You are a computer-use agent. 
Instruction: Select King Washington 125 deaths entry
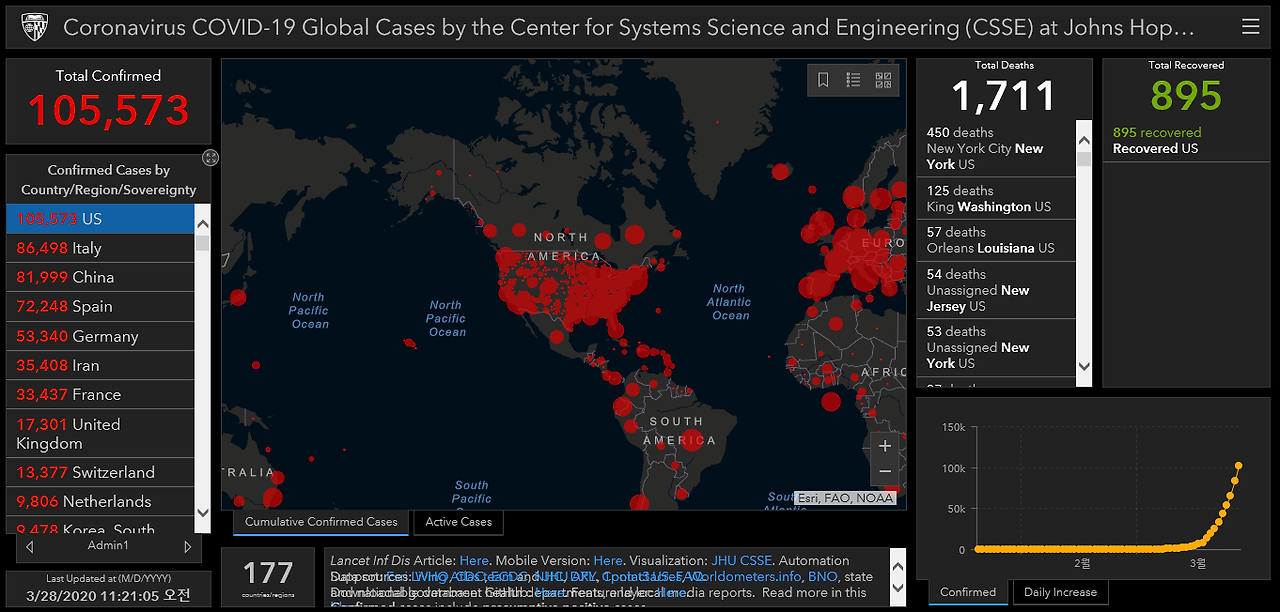[x=996, y=199]
